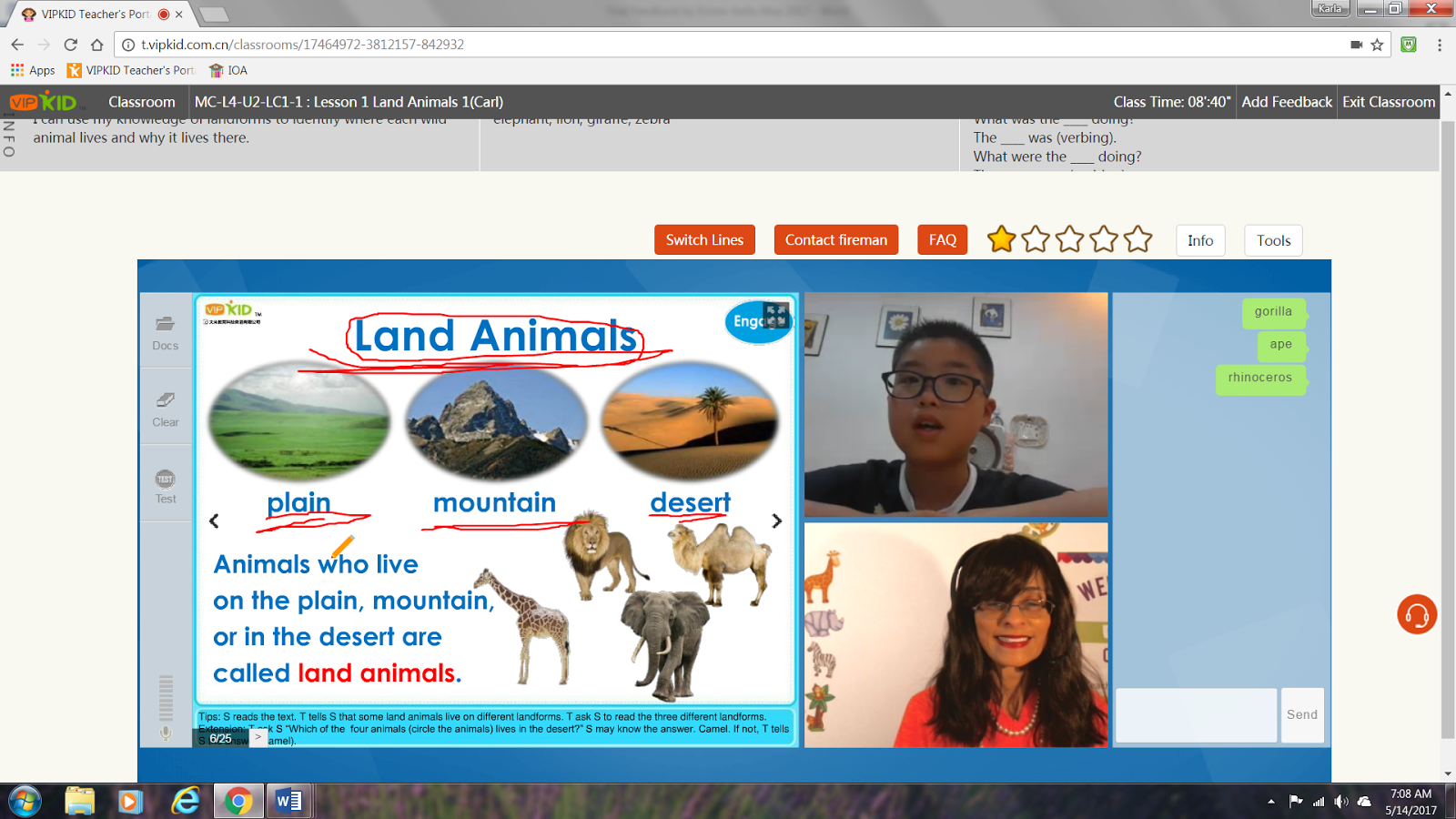This screenshot has height=819, width=1456.
Task: Show hidden system tray icons
Action: (x=1270, y=802)
